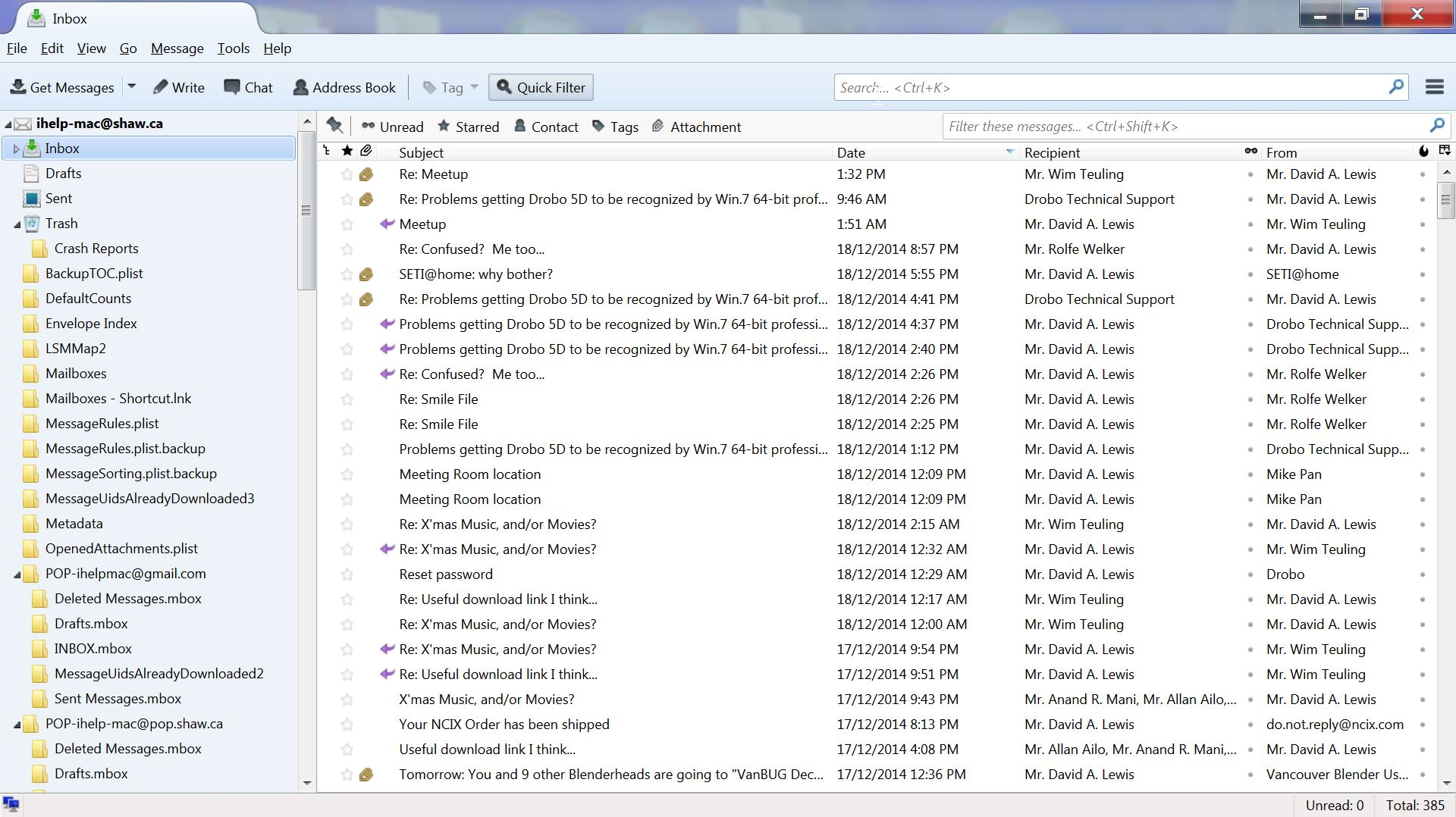
Task: Expand the Inbox folder
Action: point(16,149)
